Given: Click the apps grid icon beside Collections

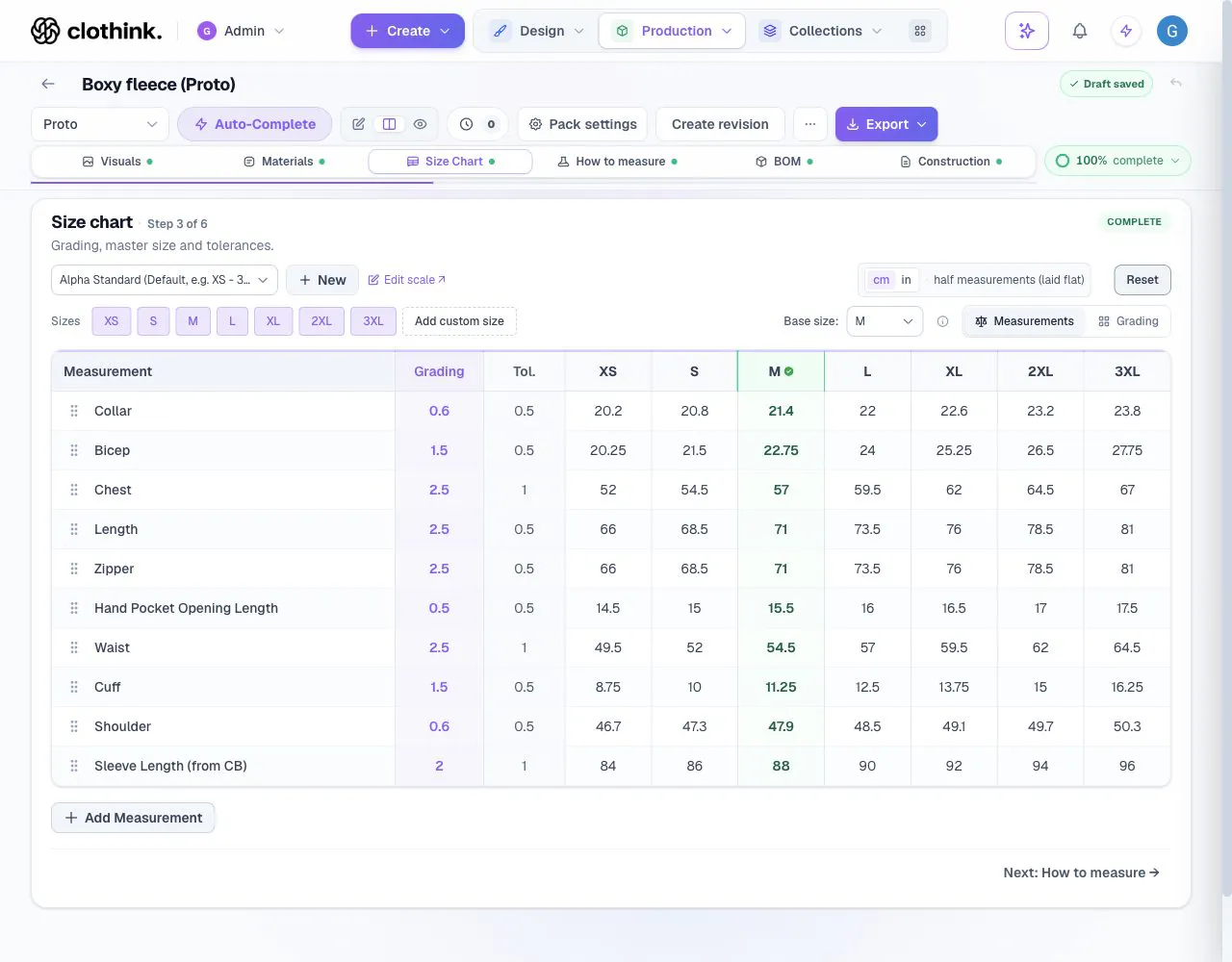Looking at the screenshot, I should click(920, 31).
